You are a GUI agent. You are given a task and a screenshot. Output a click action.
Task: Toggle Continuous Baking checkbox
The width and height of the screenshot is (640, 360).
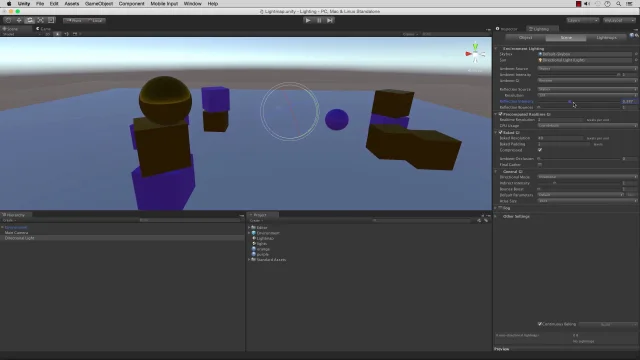[540, 324]
